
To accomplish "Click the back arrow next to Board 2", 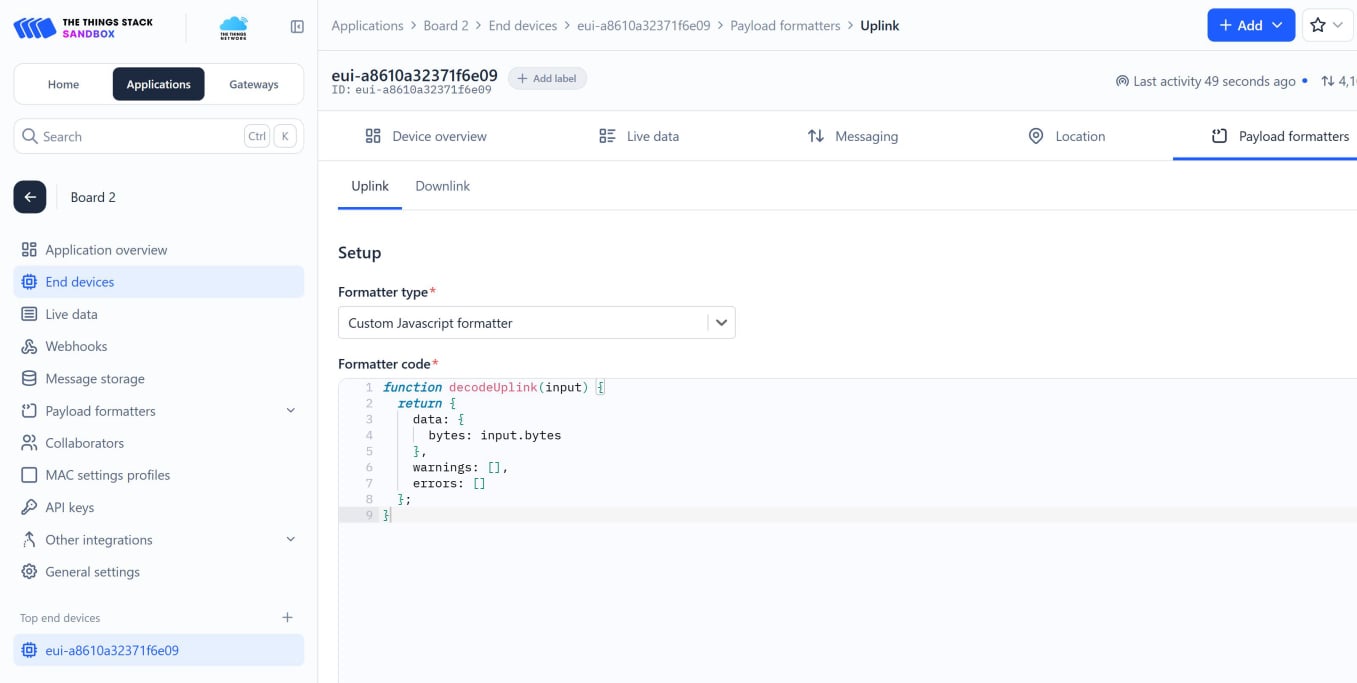I will tap(29, 197).
